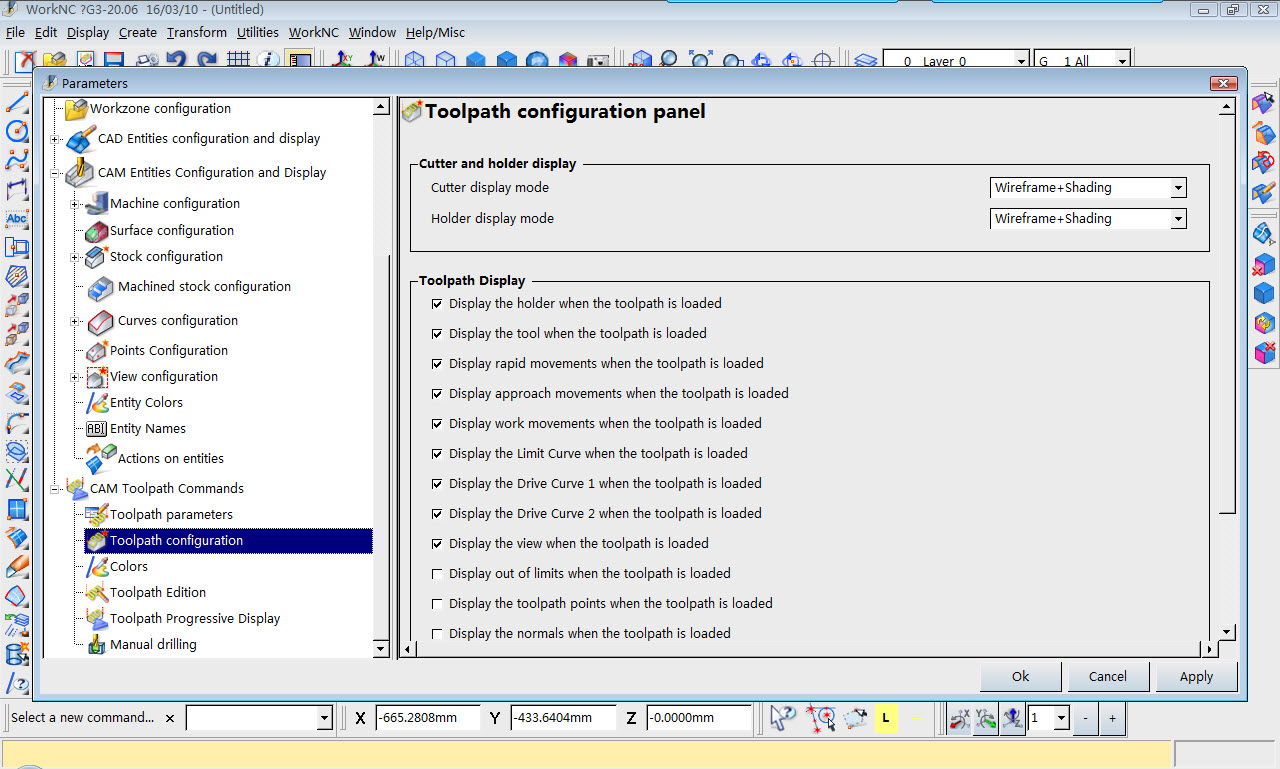Expand the CAD Entities configuration and display node
Image resolution: width=1280 pixels, height=769 pixels.
(x=55, y=139)
